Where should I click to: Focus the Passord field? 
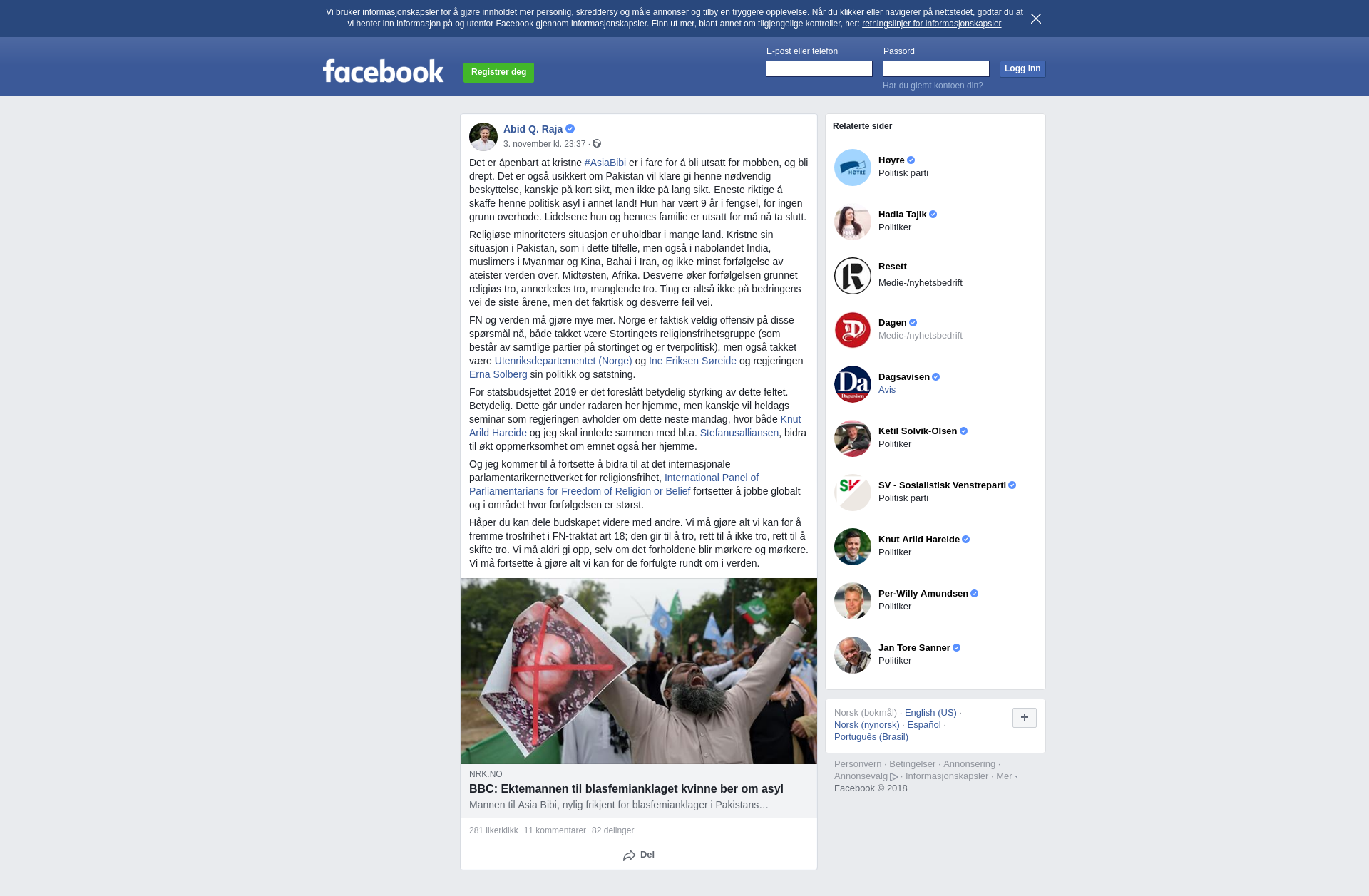pos(936,68)
